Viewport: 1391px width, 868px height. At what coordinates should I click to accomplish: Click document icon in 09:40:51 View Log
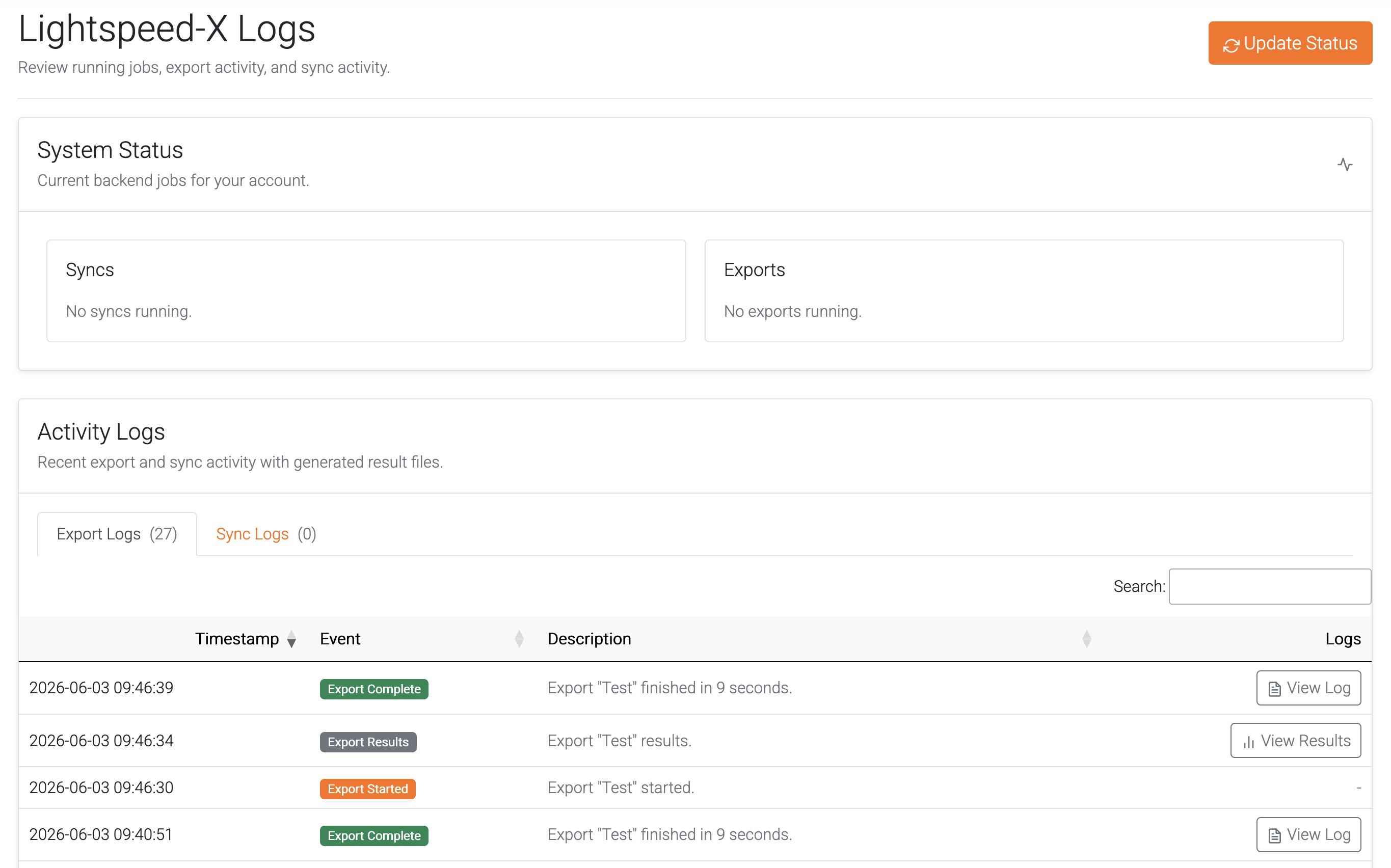pyautogui.click(x=1274, y=835)
